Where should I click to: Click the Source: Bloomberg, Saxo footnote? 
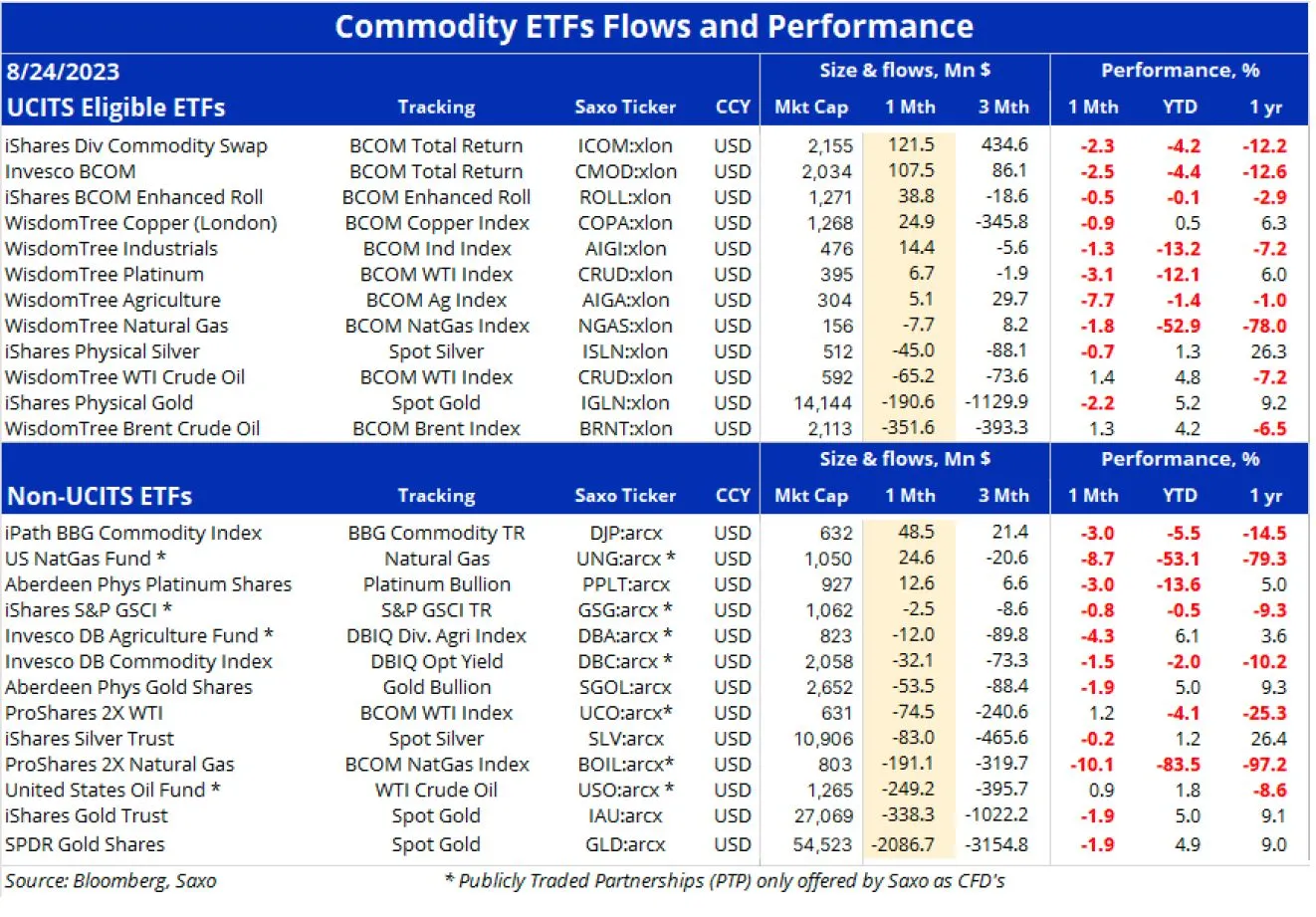point(110,881)
